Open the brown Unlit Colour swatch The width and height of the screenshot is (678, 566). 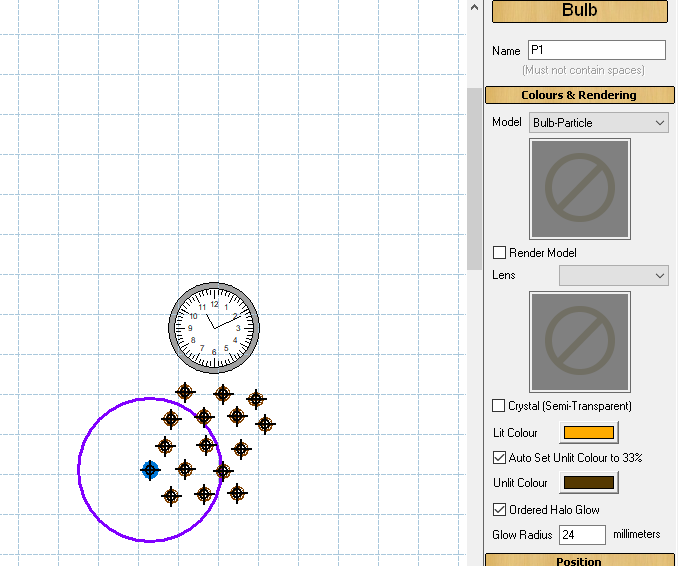click(x=589, y=483)
